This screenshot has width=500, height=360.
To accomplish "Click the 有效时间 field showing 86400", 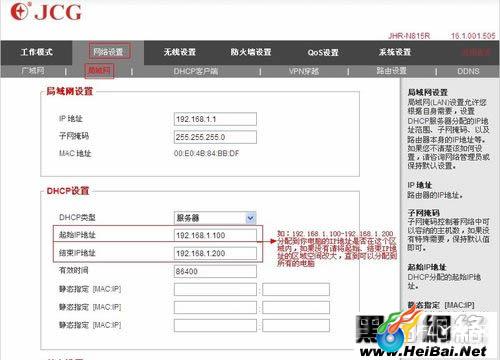I will (215, 271).
